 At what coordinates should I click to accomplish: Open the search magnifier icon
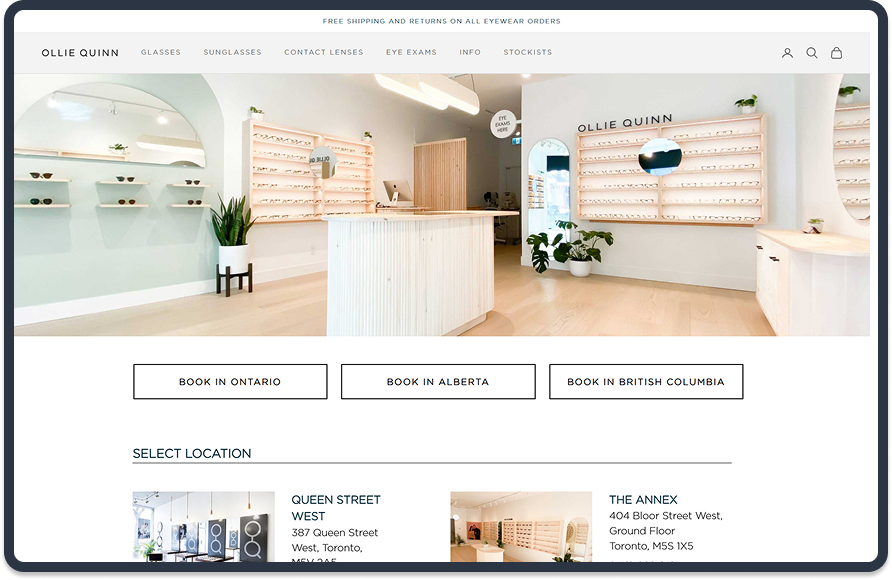(x=812, y=53)
